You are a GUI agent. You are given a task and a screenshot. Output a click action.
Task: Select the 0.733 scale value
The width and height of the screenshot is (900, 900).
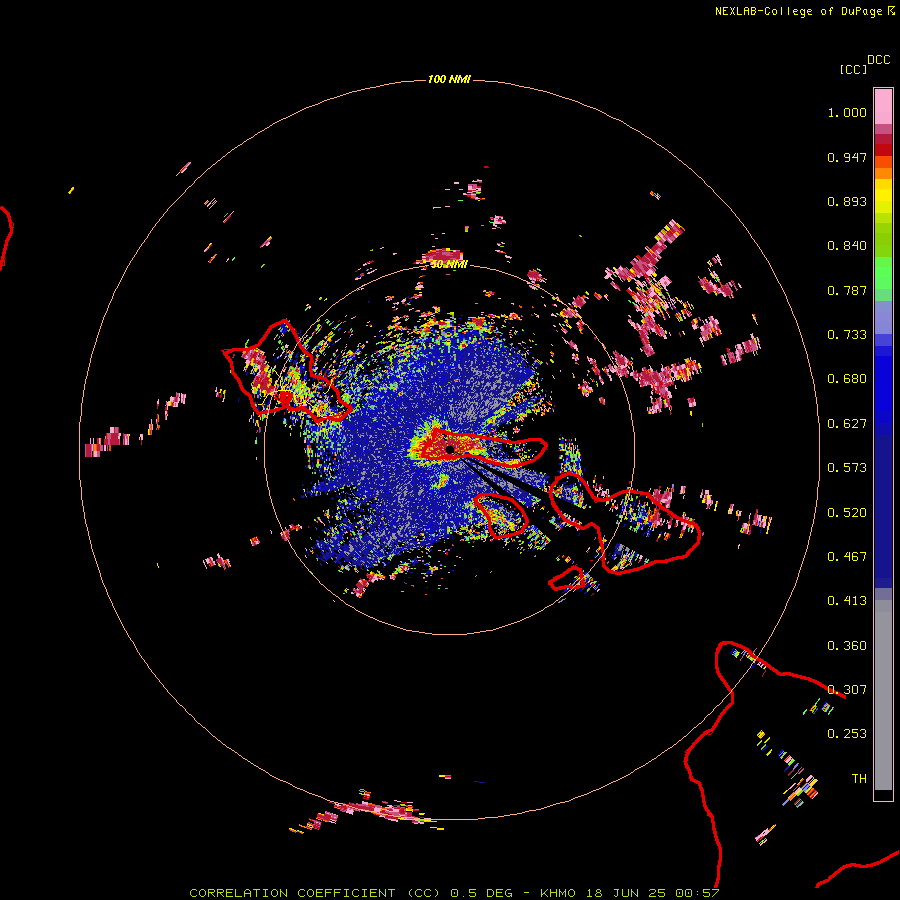pos(847,335)
